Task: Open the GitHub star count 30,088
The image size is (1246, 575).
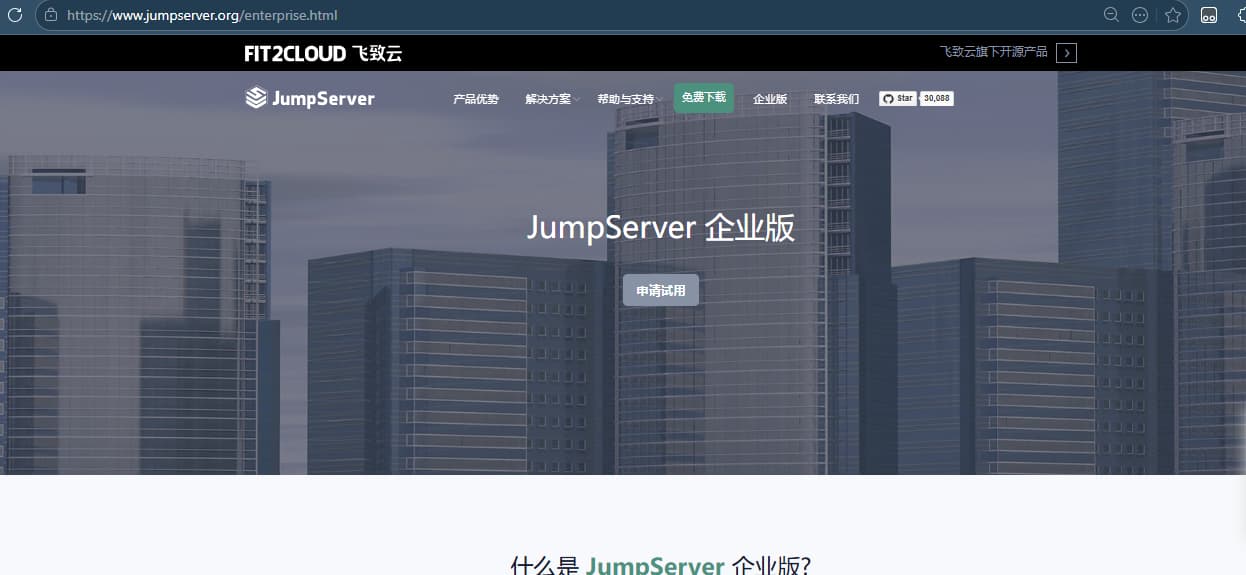Action: pos(937,98)
